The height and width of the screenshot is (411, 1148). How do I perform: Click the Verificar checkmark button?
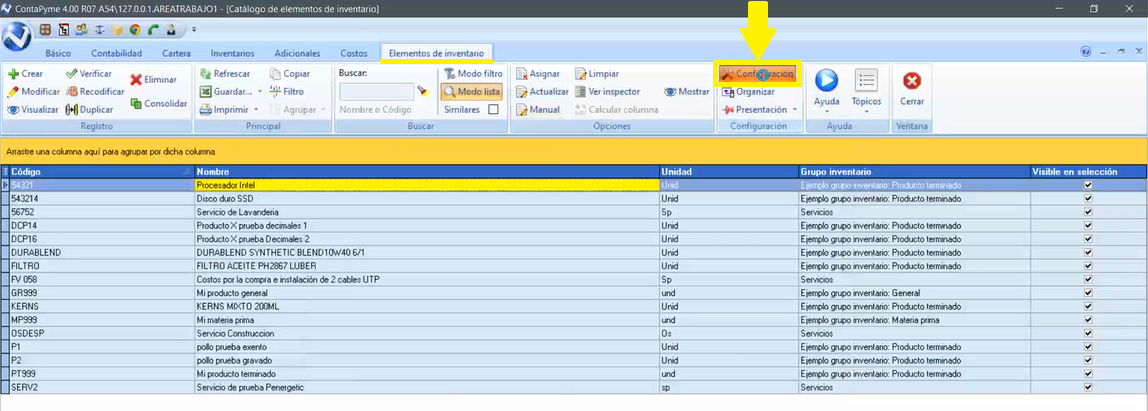coord(89,74)
